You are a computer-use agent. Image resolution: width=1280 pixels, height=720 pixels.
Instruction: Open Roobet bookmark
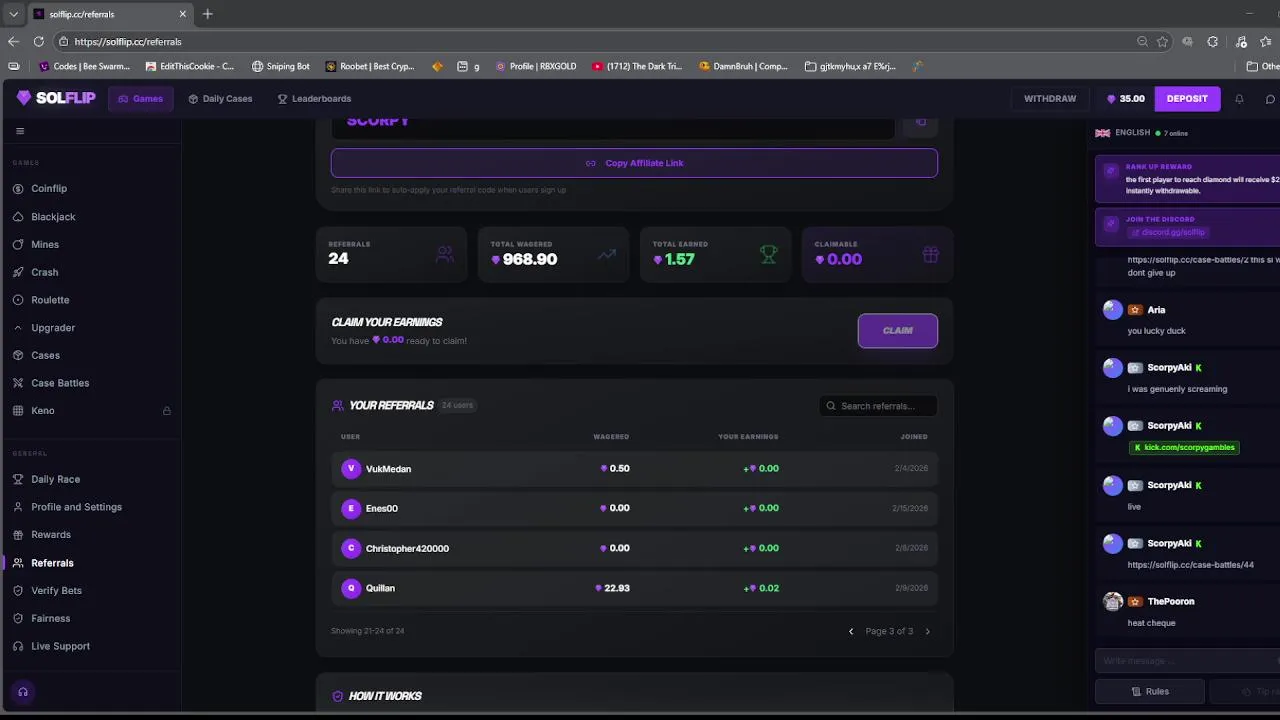369,67
